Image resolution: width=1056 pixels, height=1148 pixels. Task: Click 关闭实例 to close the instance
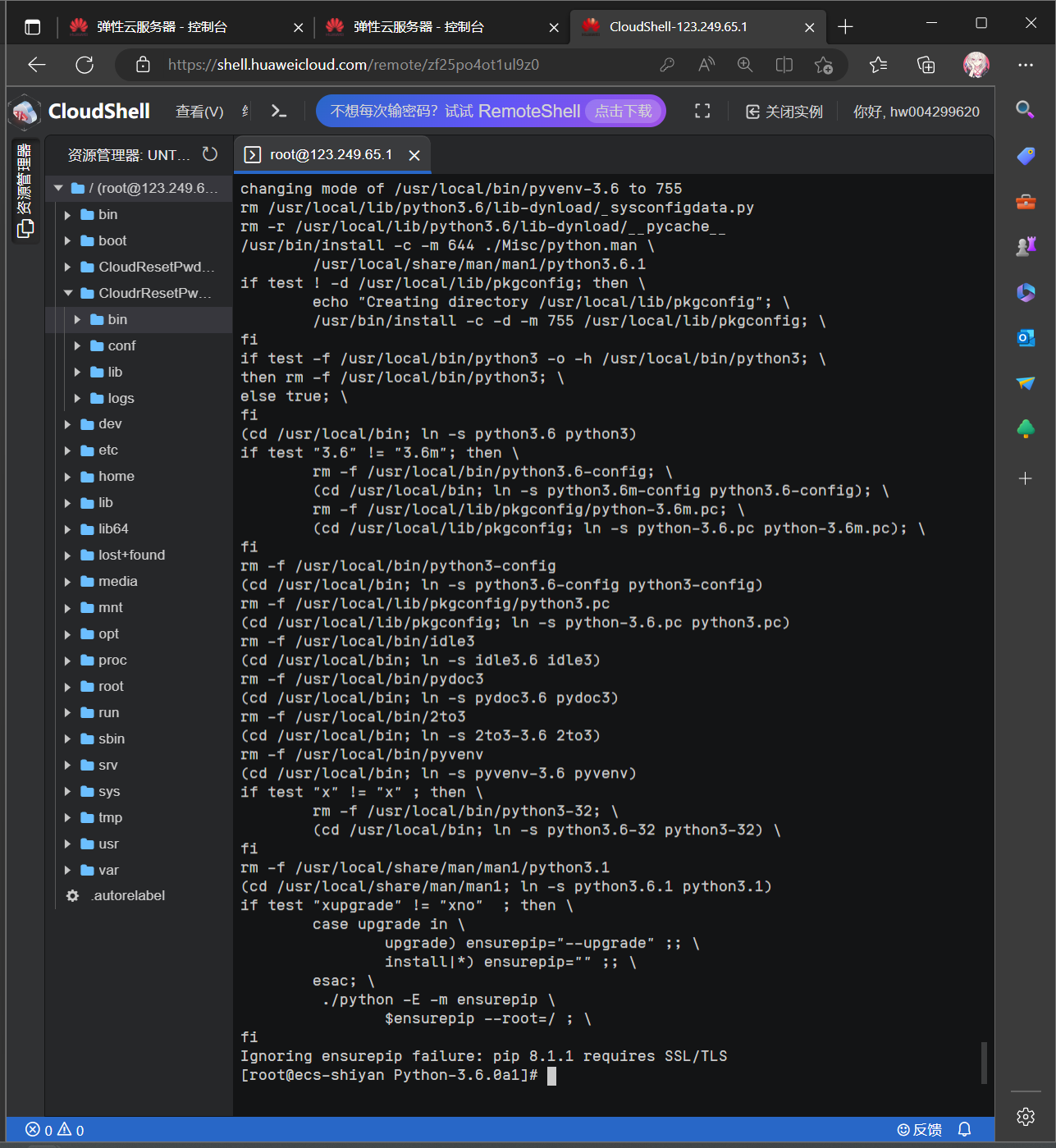pos(784,112)
